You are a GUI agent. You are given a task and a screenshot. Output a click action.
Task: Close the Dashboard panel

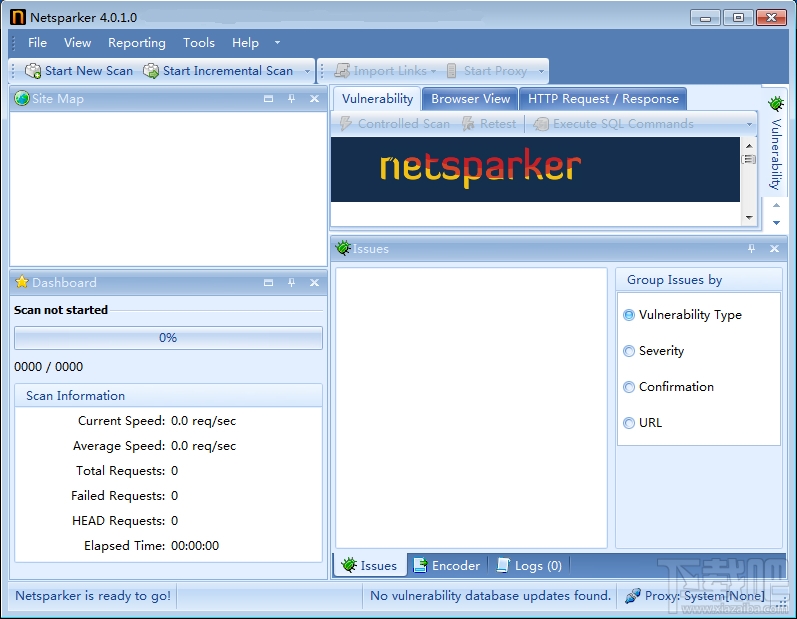[315, 283]
